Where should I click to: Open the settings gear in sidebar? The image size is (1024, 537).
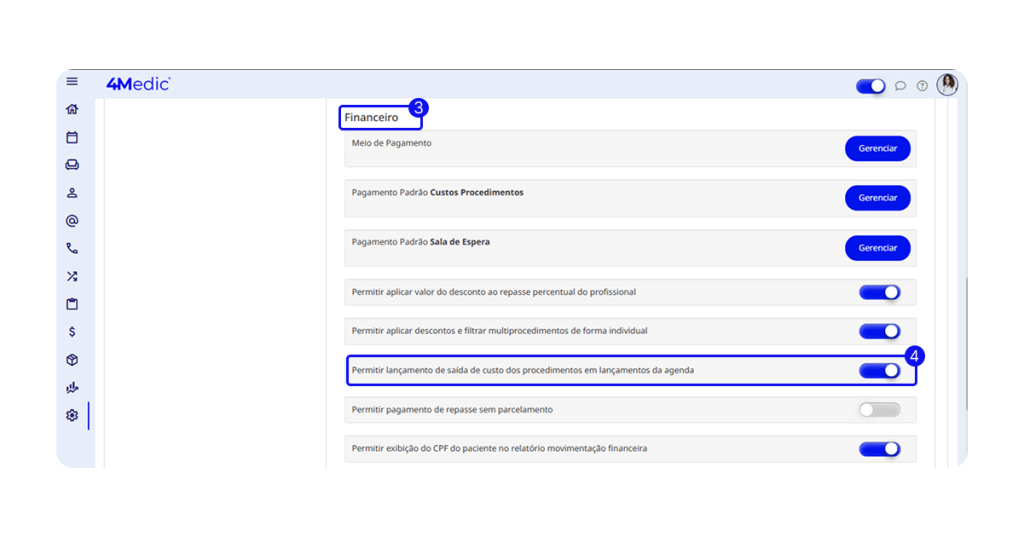click(x=72, y=415)
